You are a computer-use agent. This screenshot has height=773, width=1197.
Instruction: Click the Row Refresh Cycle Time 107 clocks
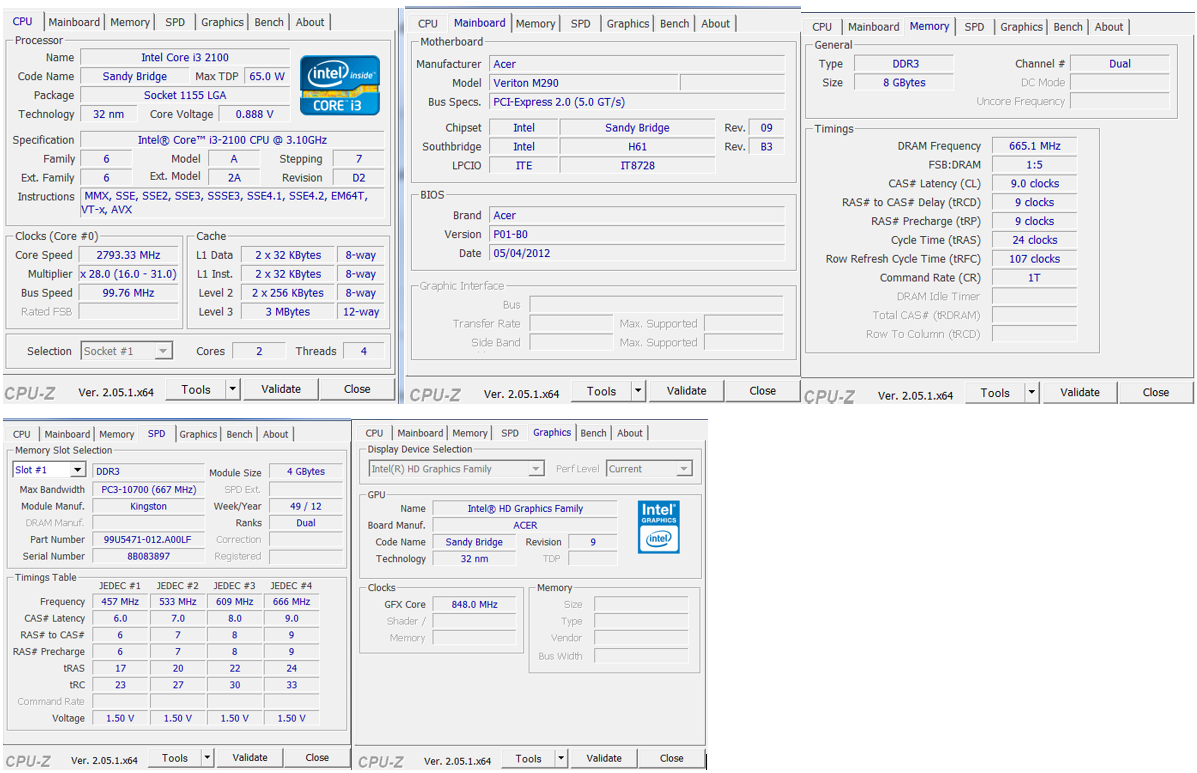click(x=1034, y=259)
